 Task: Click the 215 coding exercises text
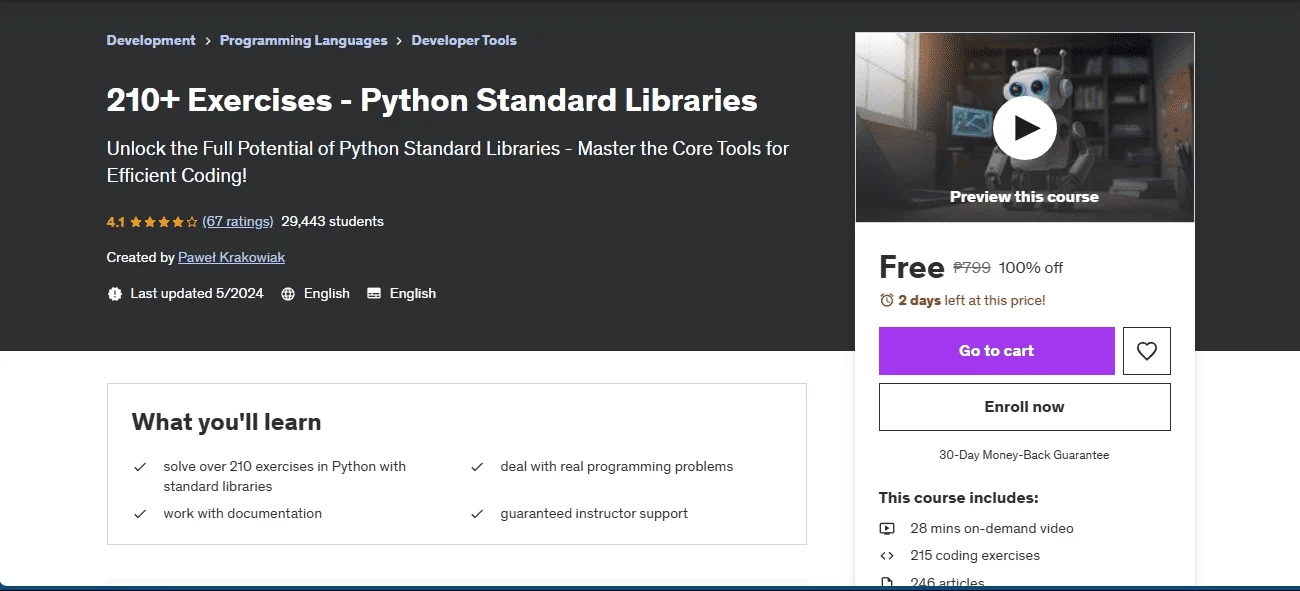(975, 556)
